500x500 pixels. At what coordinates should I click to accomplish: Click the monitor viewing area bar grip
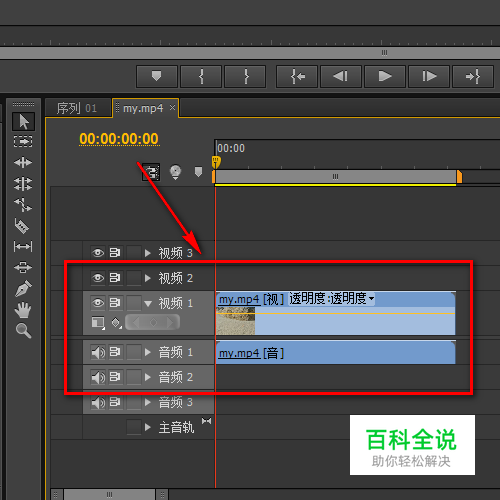click(x=384, y=53)
